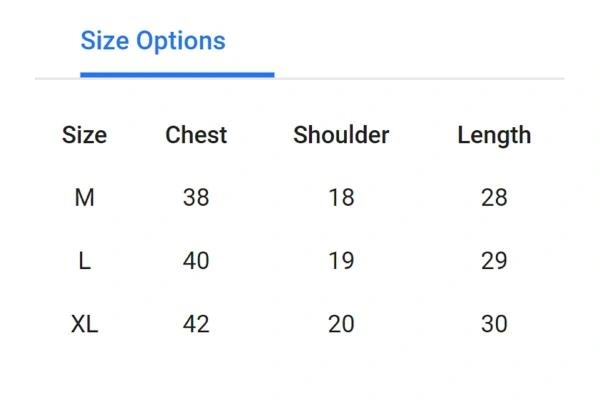The image size is (600, 402).
Task: Select the Shoulder column header
Action: pyautogui.click(x=341, y=135)
